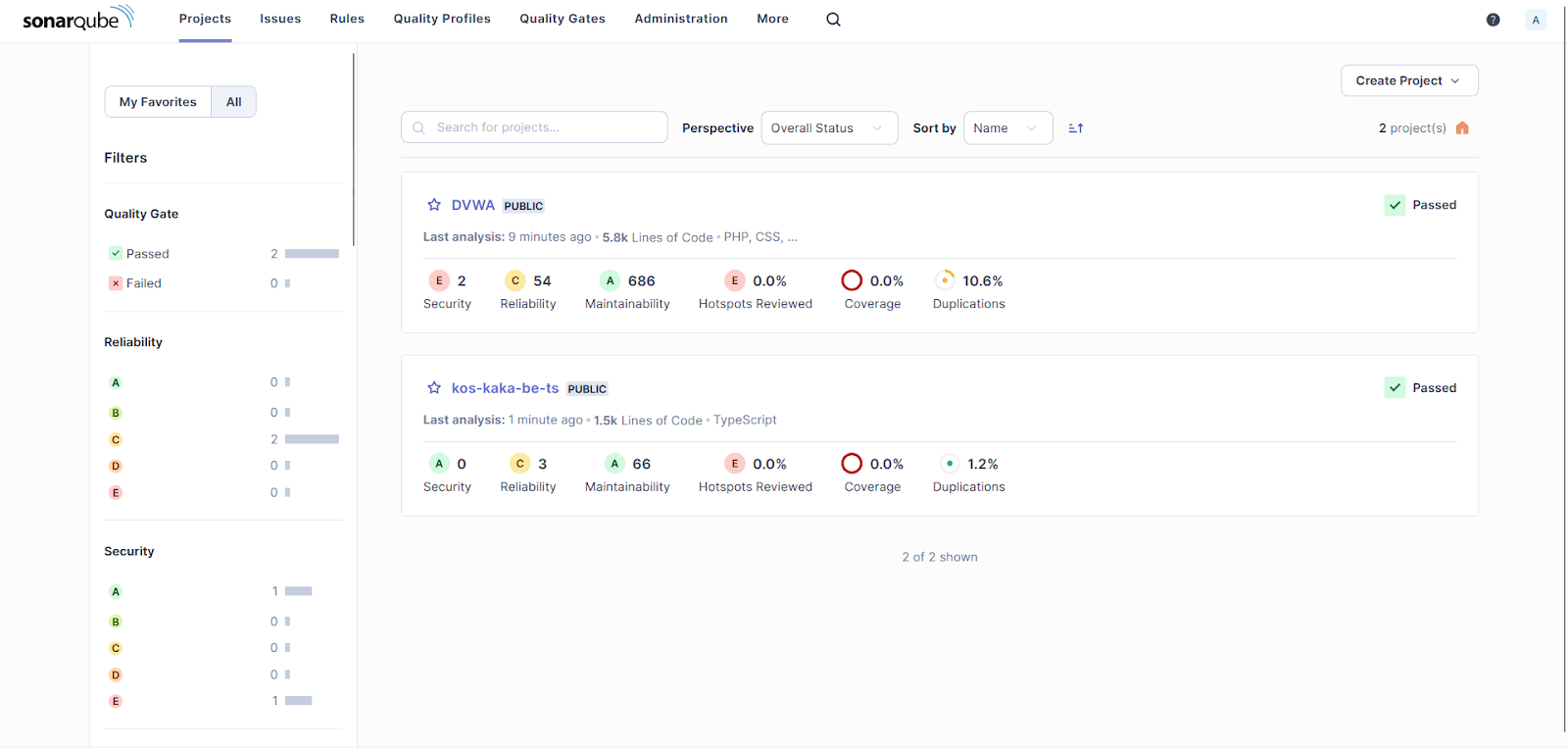Screen dimensions: 1568x750
Task: Open the search magnifier in top navigation
Action: pos(833,20)
